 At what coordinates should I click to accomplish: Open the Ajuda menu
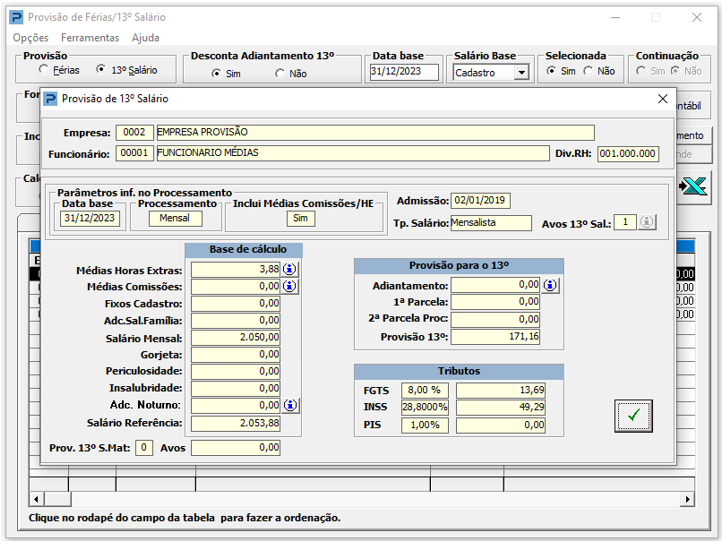point(145,37)
